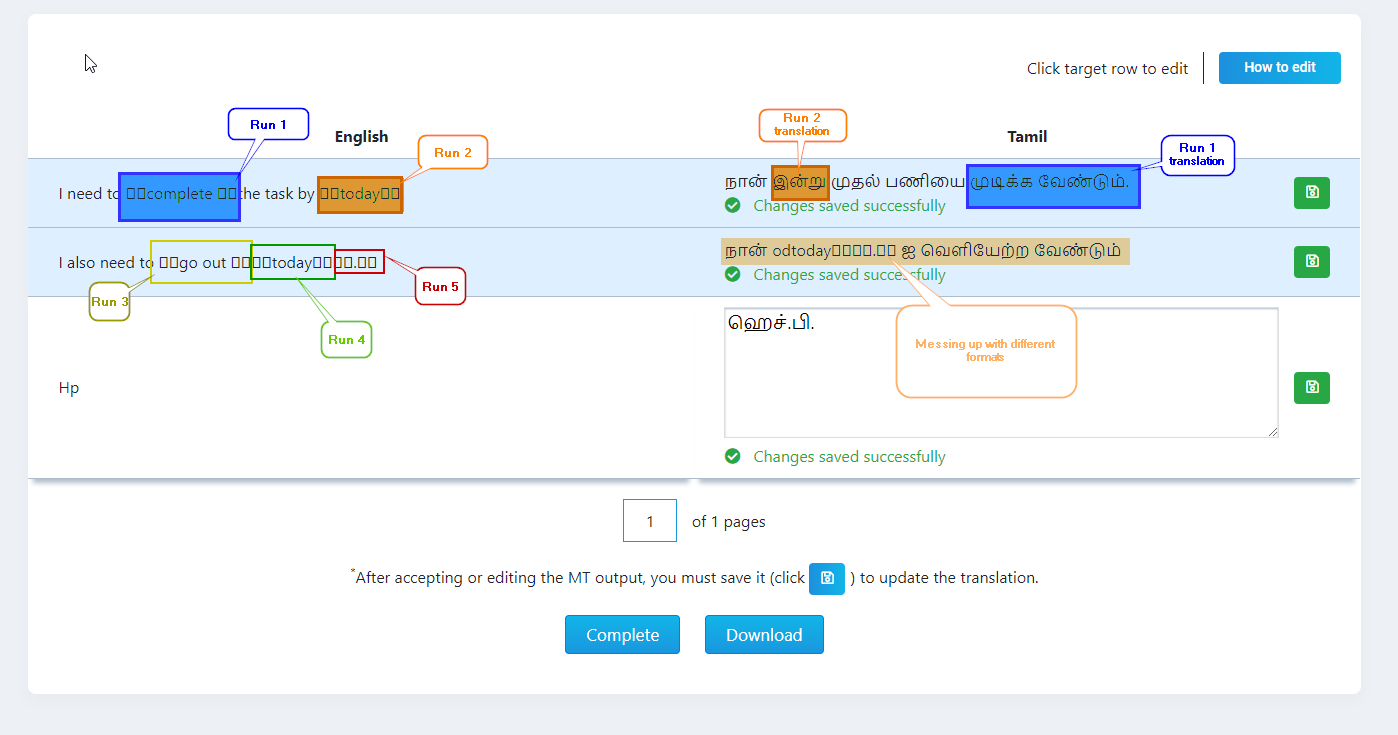Click the "Messing up with different formats" bubble
The image size is (1398, 735).
[x=986, y=350]
